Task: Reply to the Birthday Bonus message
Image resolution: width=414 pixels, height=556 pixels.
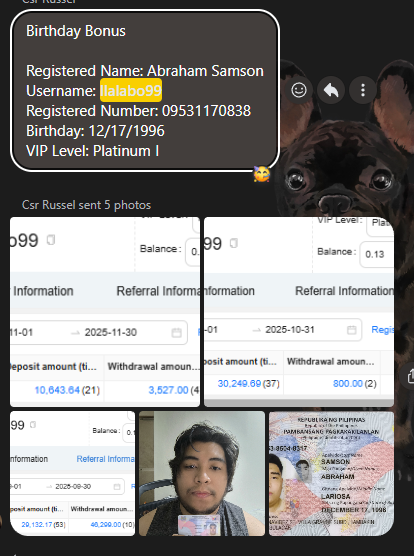Action: (331, 90)
